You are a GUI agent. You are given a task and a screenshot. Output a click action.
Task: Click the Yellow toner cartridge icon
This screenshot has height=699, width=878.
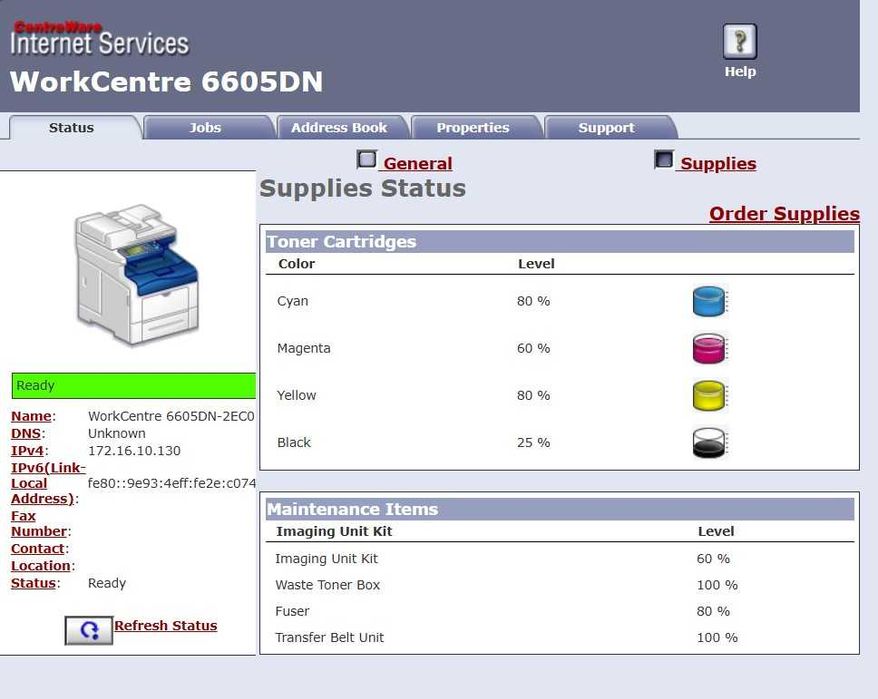tap(709, 395)
